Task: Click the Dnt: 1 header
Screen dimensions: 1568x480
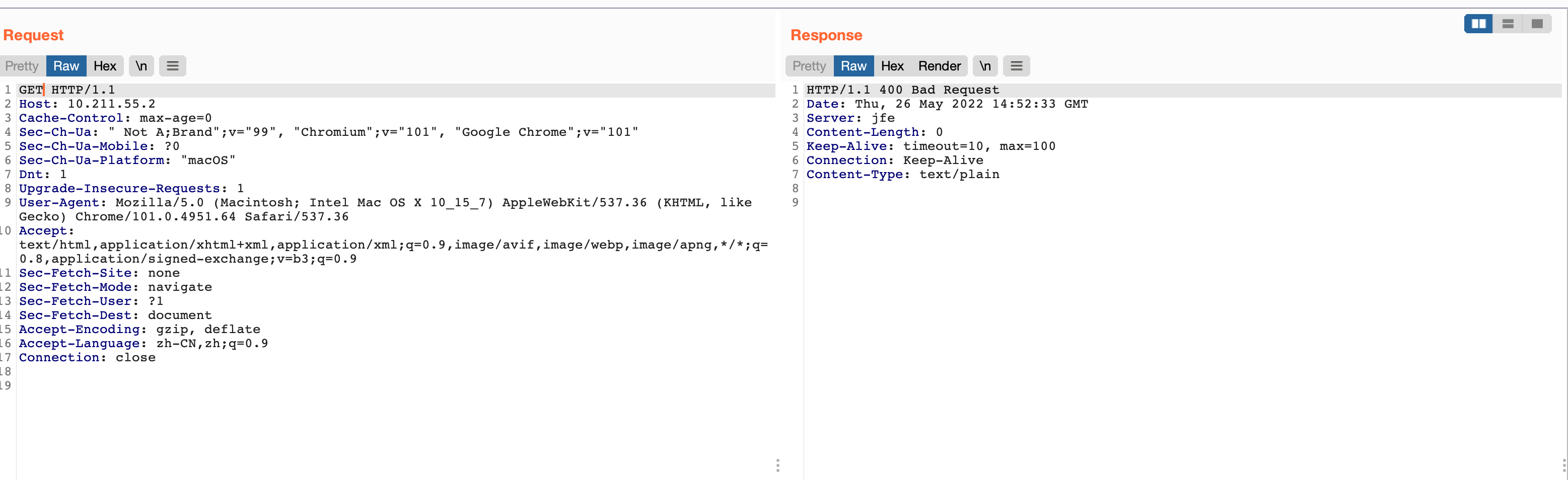Action: click(x=43, y=174)
